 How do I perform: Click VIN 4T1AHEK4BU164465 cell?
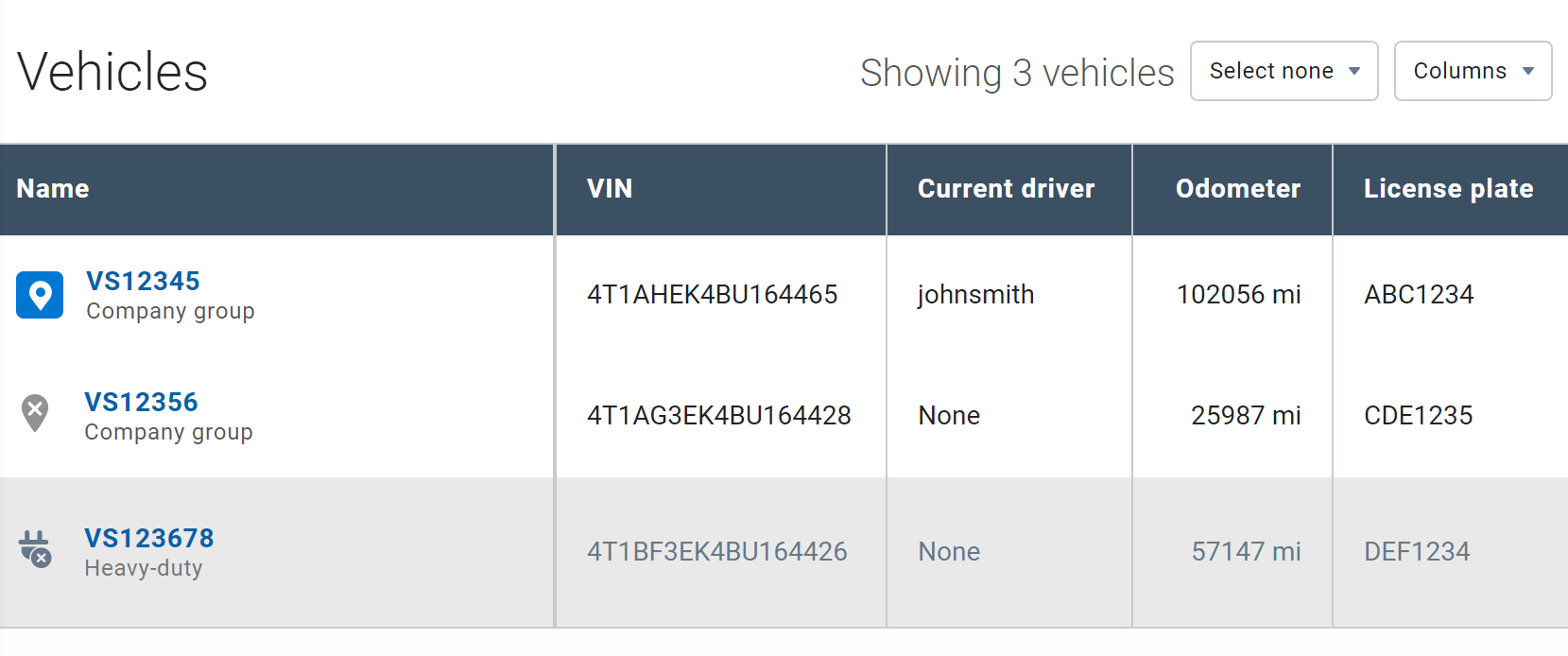tap(712, 295)
